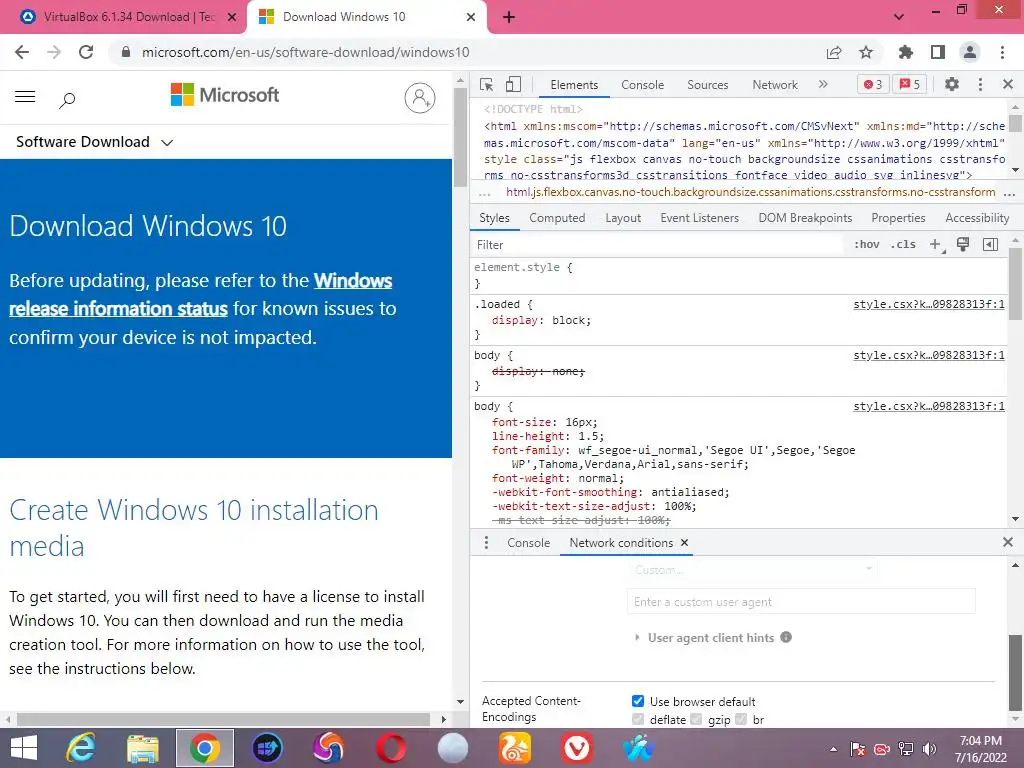Click the page horizontal scrollbar
This screenshot has height=768, width=1024.
point(223,719)
